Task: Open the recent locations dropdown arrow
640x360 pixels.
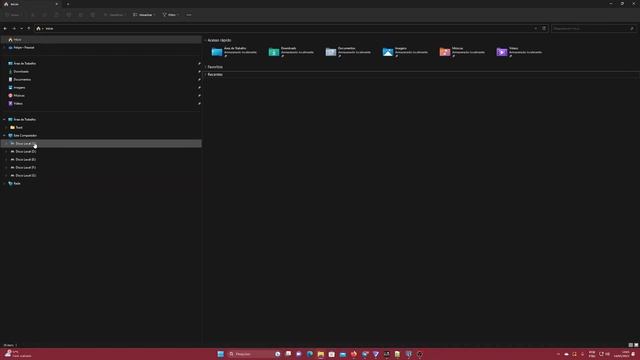Action: [x=22, y=29]
